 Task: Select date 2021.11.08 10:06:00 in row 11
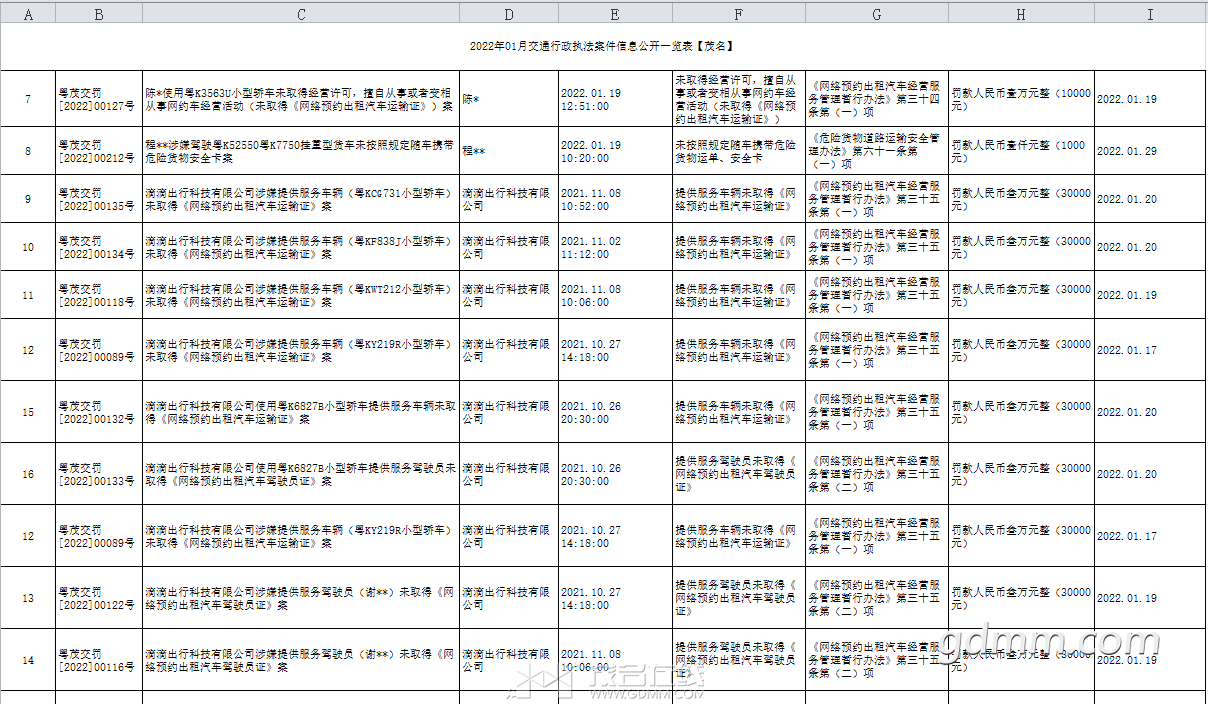point(615,295)
